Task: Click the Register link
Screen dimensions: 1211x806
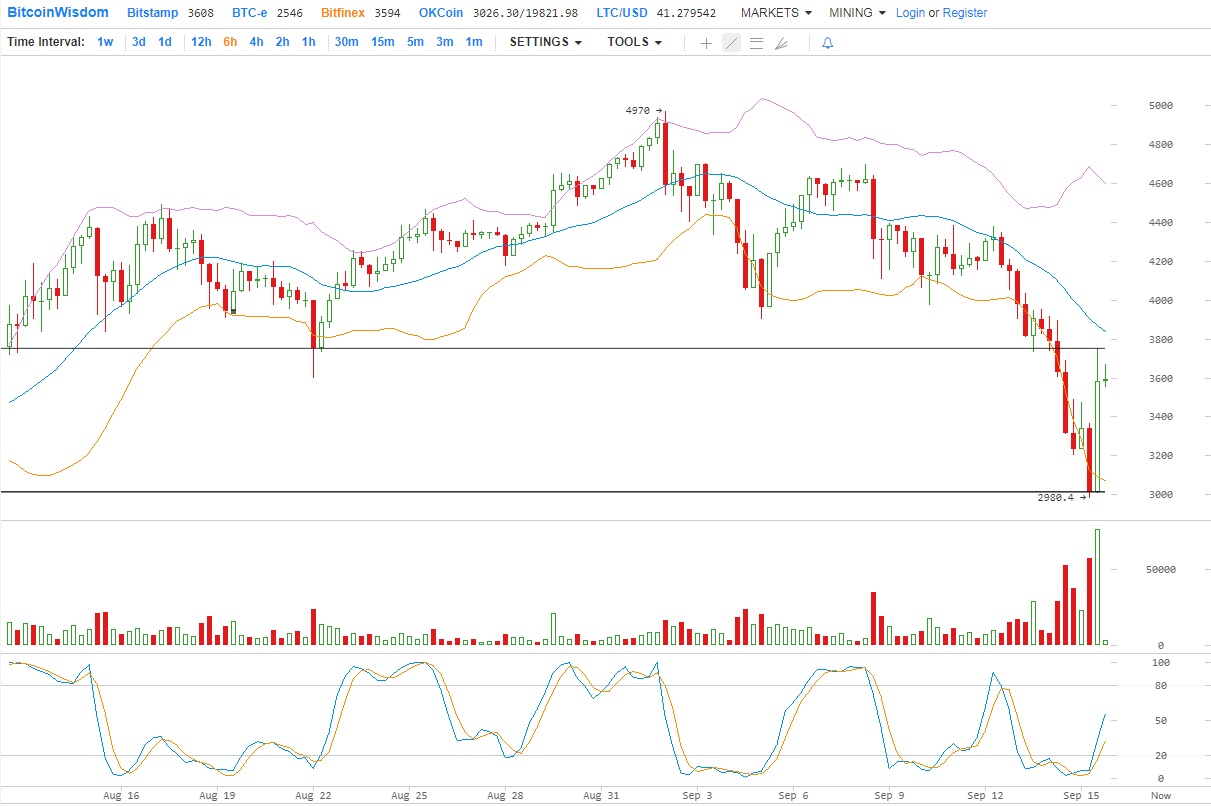Action: [x=964, y=13]
